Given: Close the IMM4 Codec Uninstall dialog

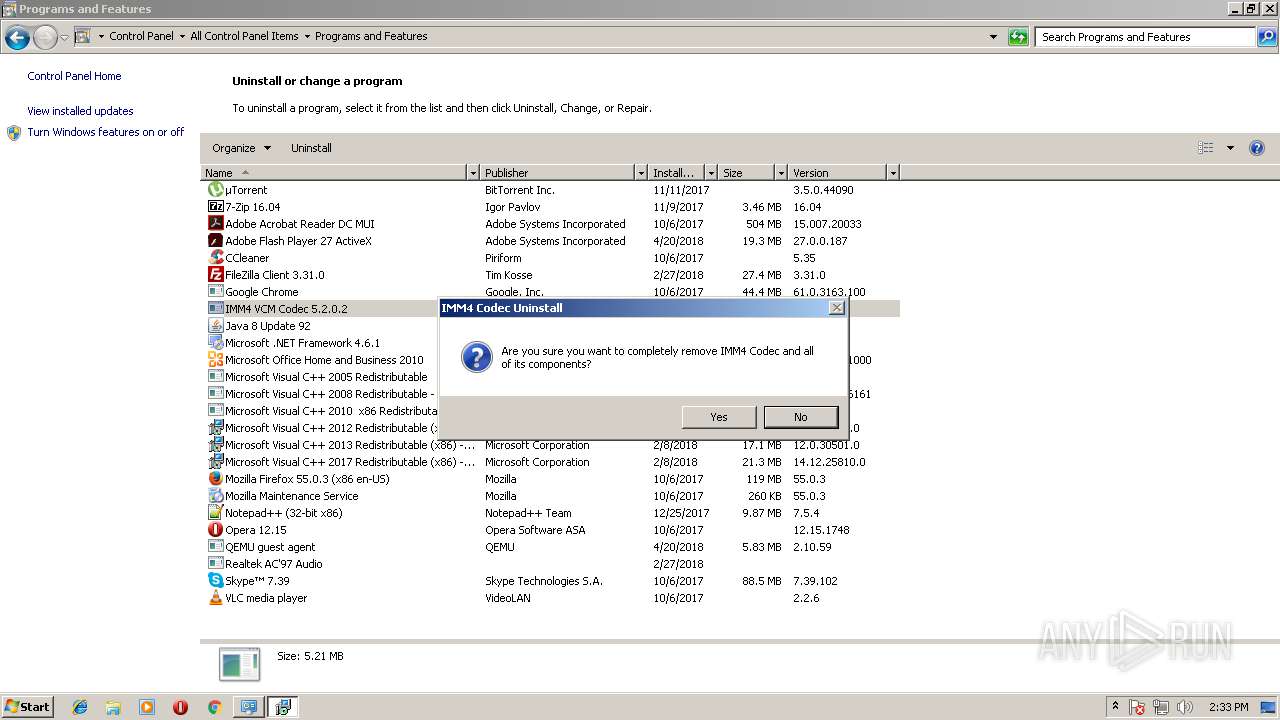Looking at the screenshot, I should click(x=837, y=308).
